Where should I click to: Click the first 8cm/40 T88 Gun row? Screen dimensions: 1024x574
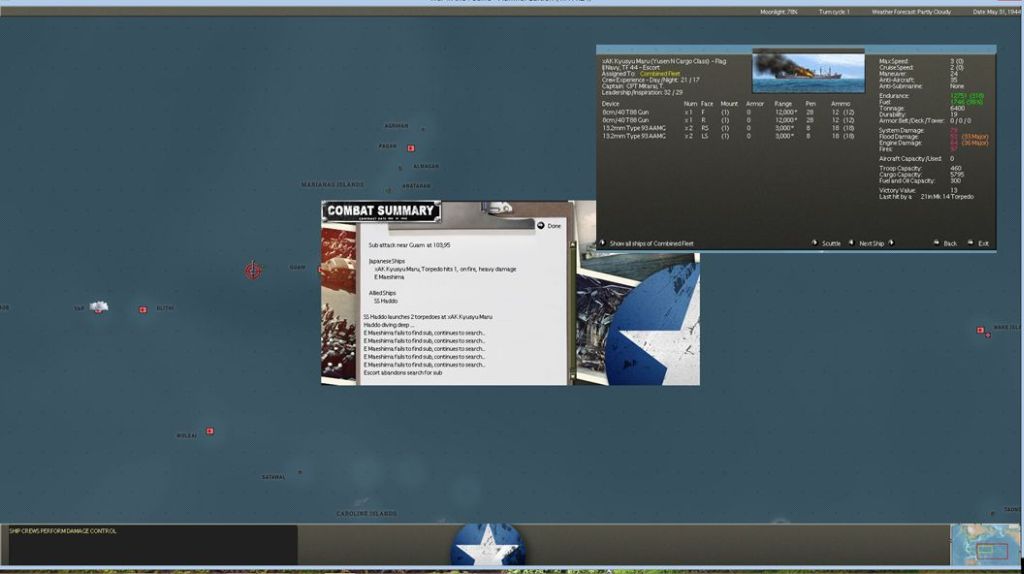pyautogui.click(x=728, y=112)
